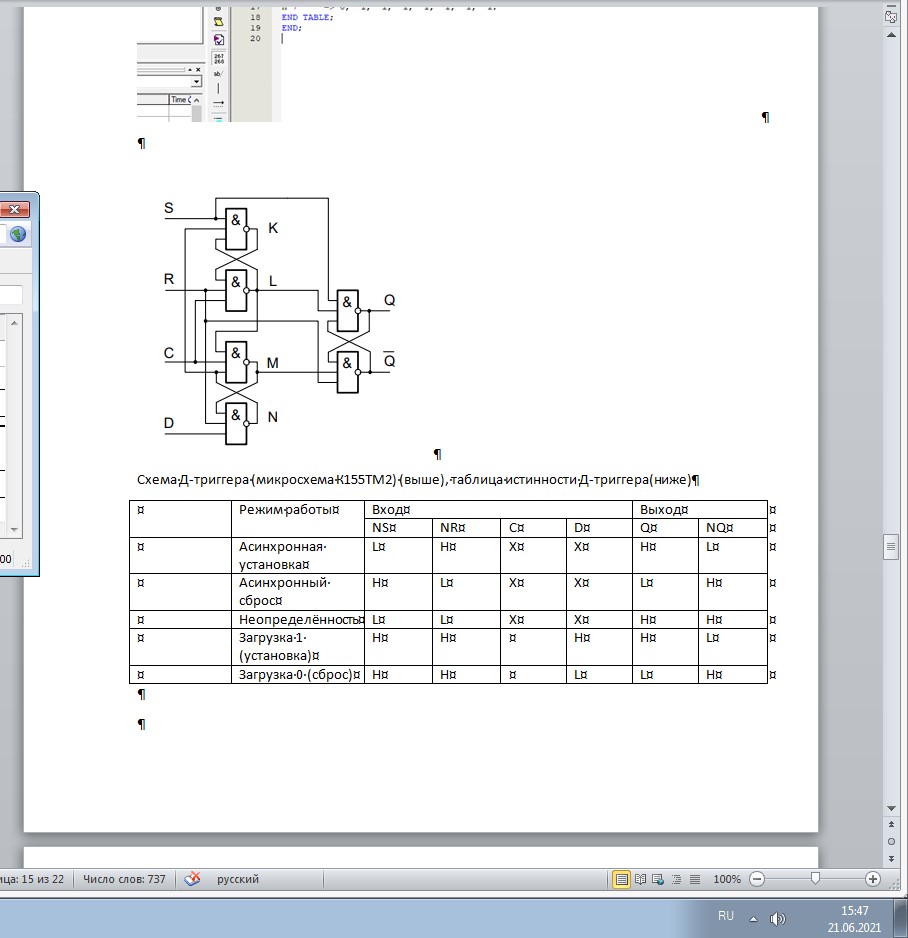Click the left window's scroll down arrow
908x938 pixels.
(x=14, y=530)
